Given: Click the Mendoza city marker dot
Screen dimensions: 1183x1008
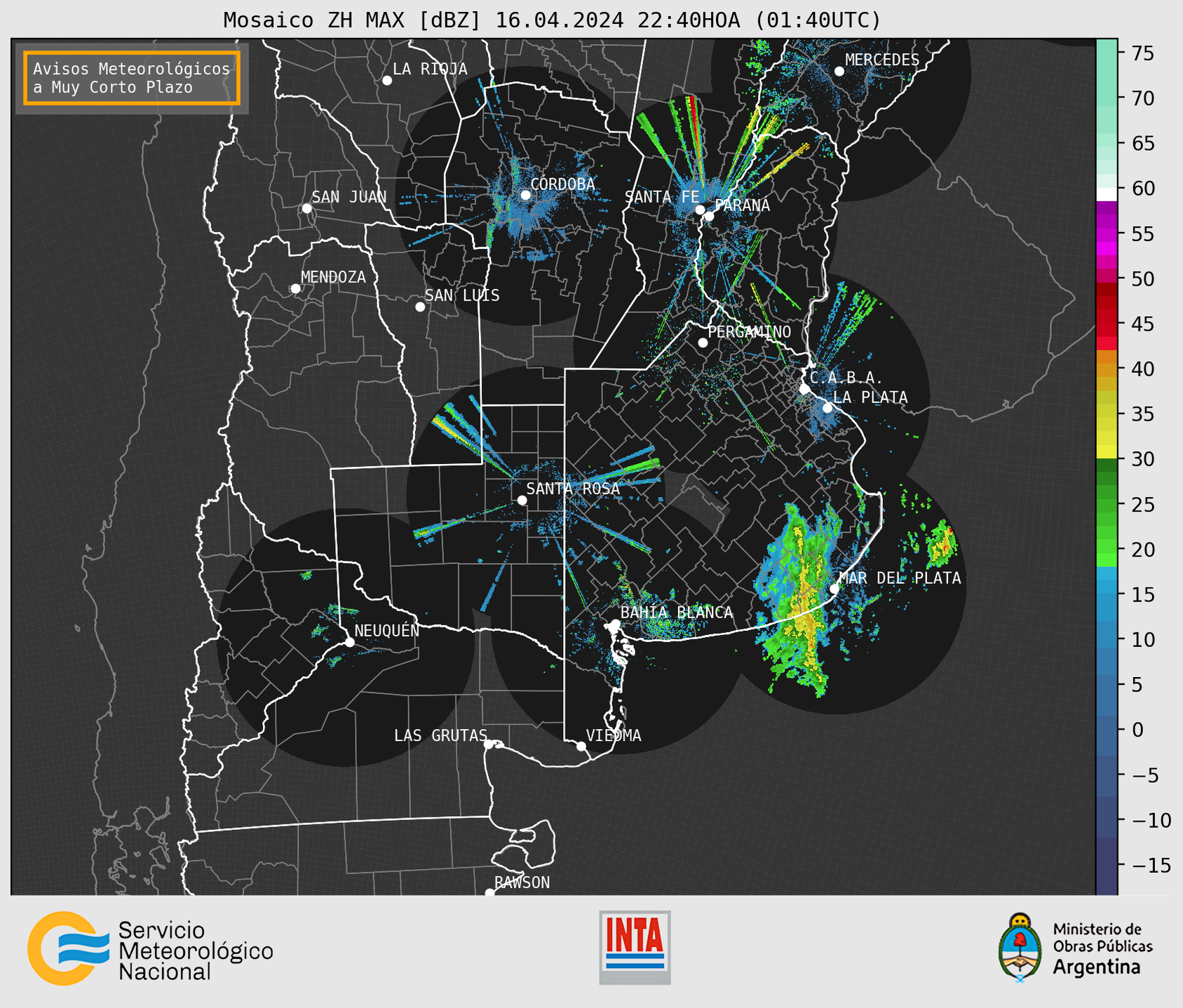Looking at the screenshot, I should click(x=295, y=289).
